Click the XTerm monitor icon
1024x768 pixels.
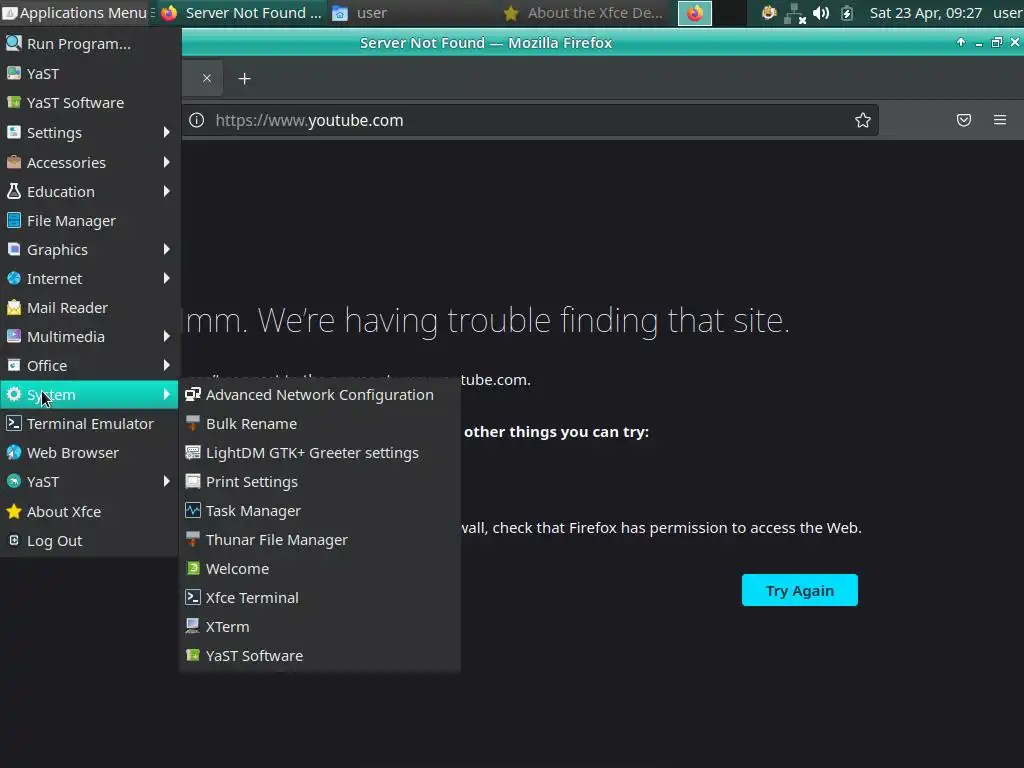coord(193,627)
